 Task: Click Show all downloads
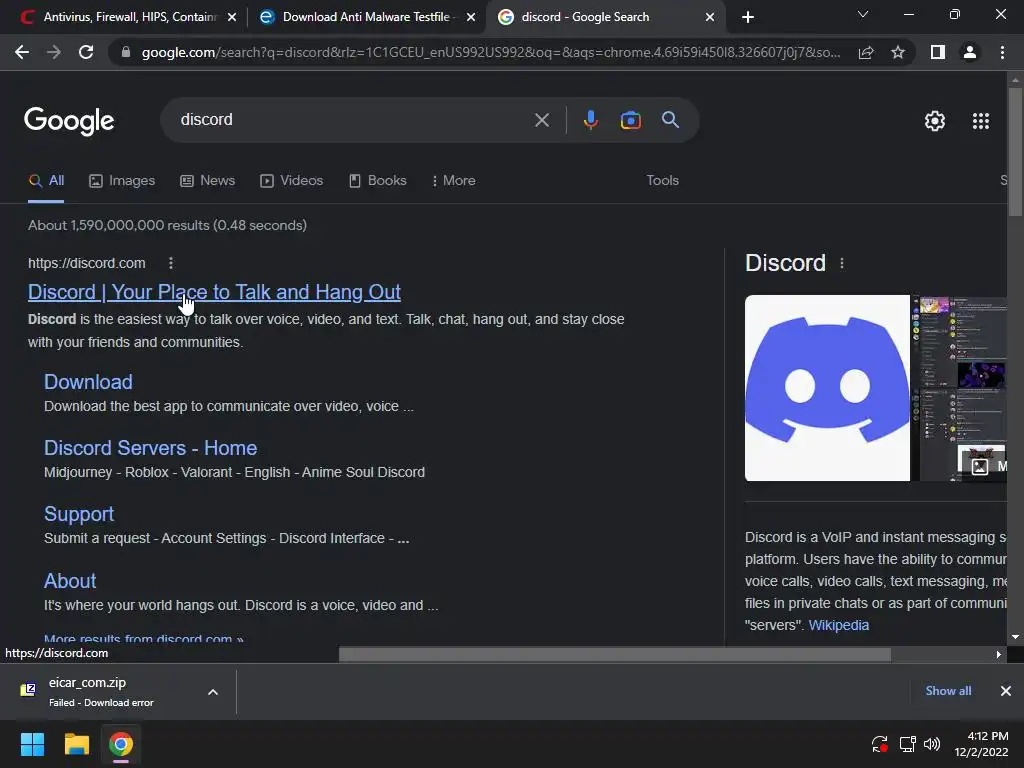(948, 691)
